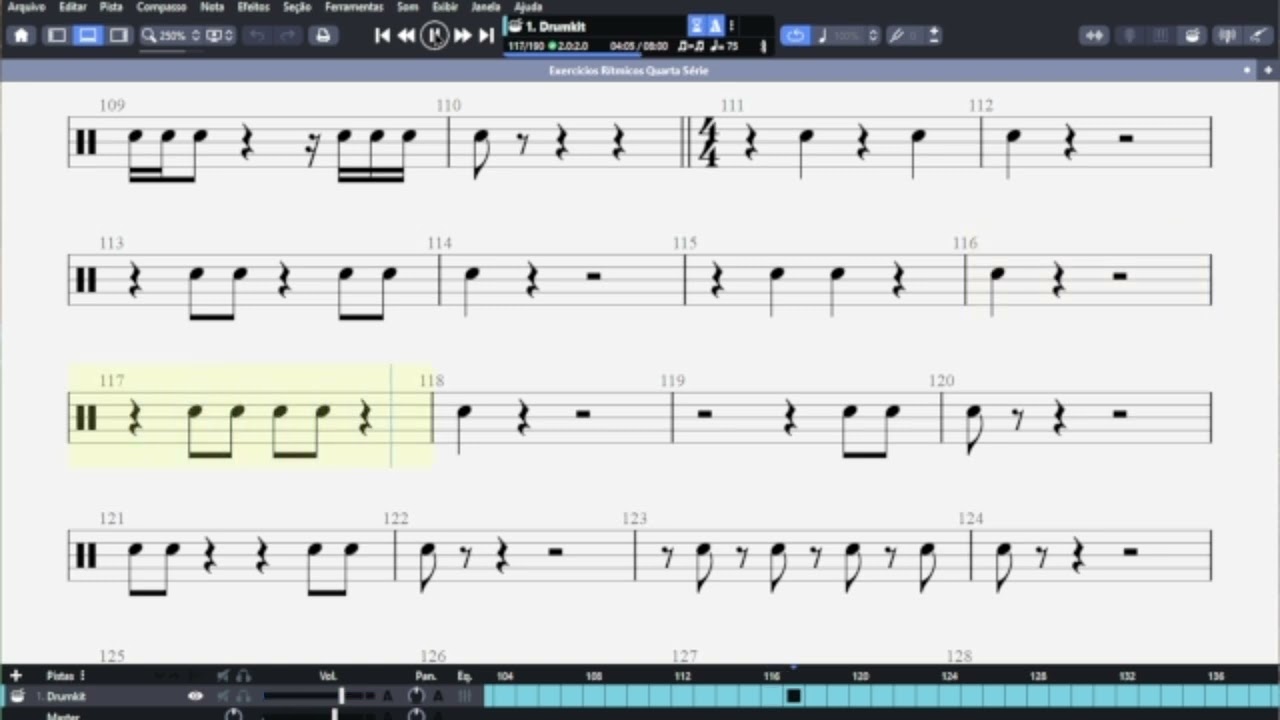Adjust the Drumkit volume slider
The image size is (1280, 720).
[320, 696]
